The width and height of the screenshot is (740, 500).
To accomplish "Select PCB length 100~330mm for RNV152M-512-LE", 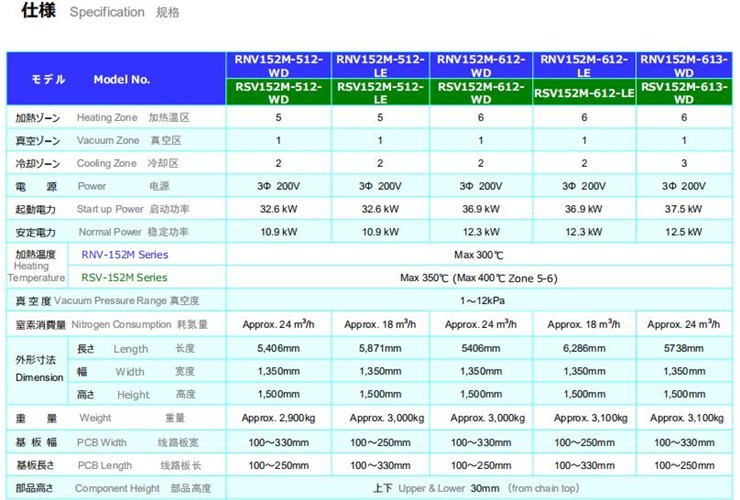I will (380, 466).
